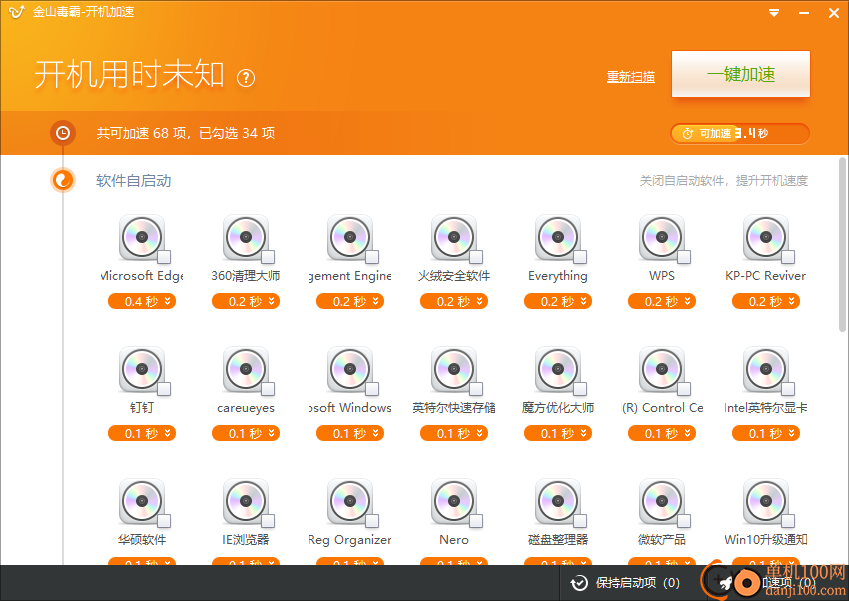Click the 华硕软件 startup icon
The height and width of the screenshot is (601, 849).
coord(142,501)
